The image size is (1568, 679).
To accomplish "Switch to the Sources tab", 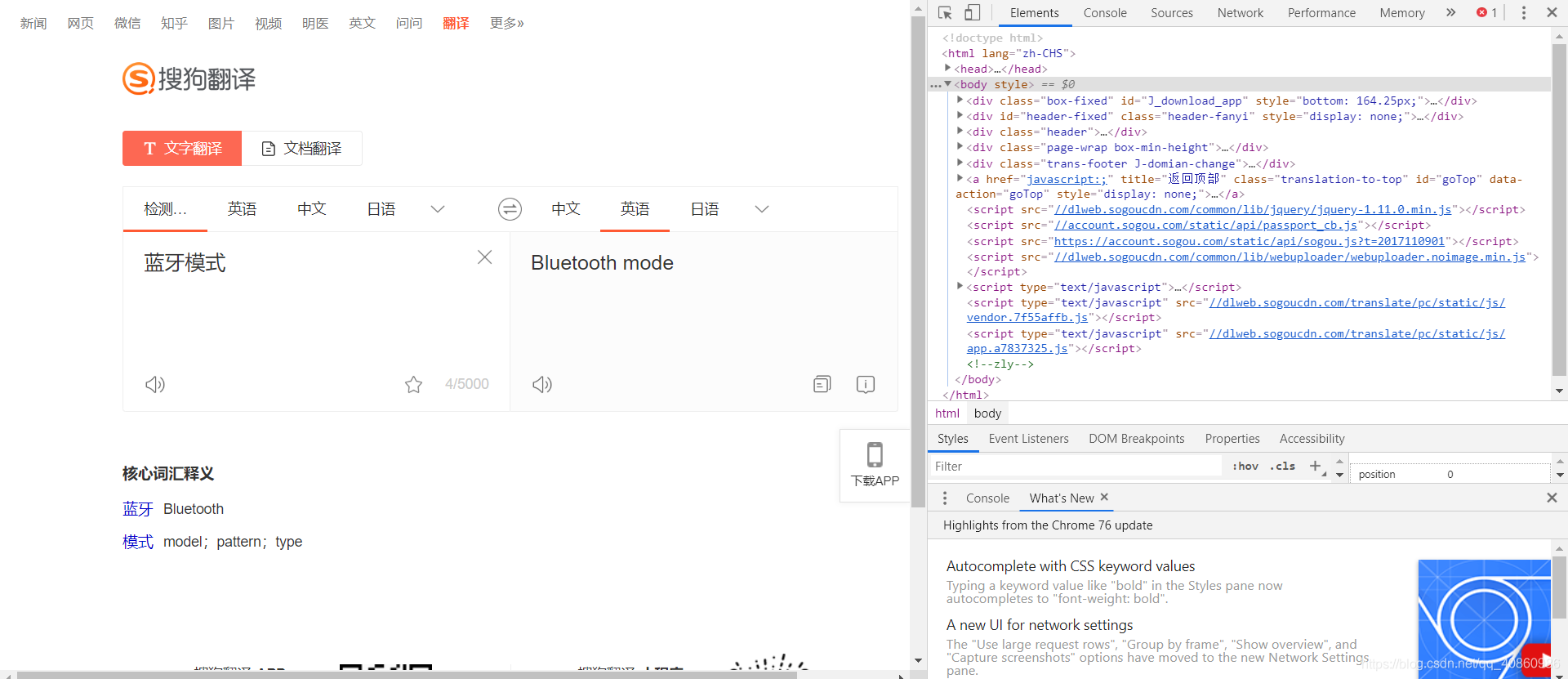I will click(x=1172, y=13).
